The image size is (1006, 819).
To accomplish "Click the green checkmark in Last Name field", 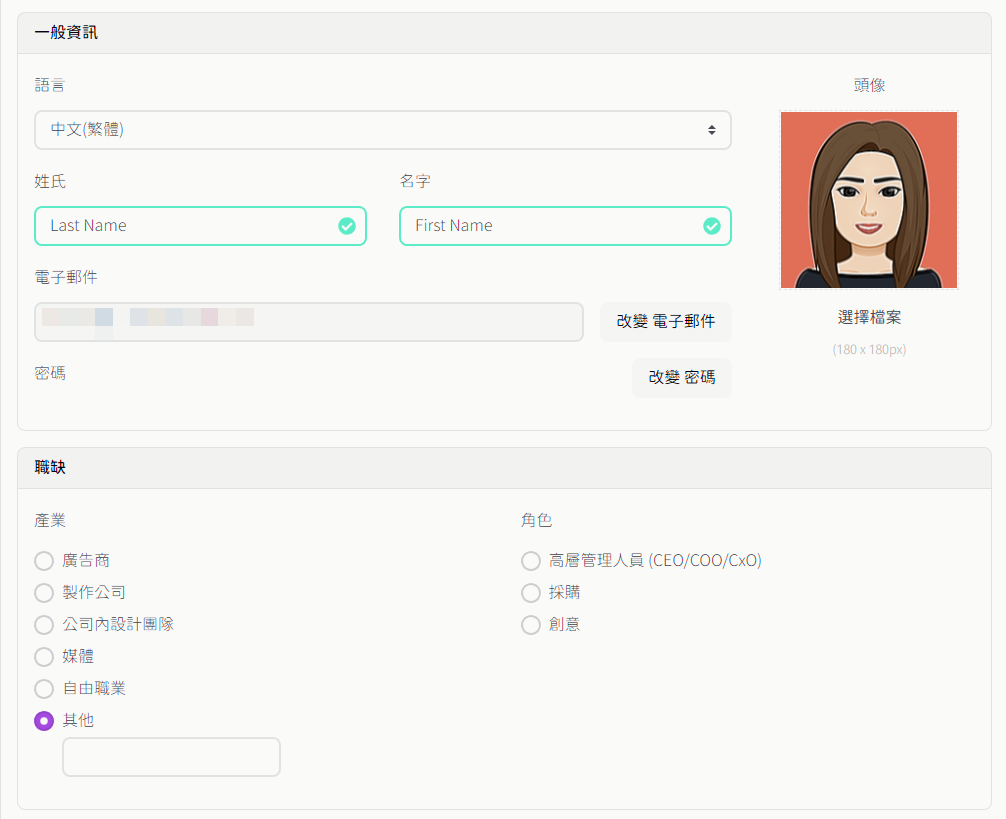I will coord(347,226).
